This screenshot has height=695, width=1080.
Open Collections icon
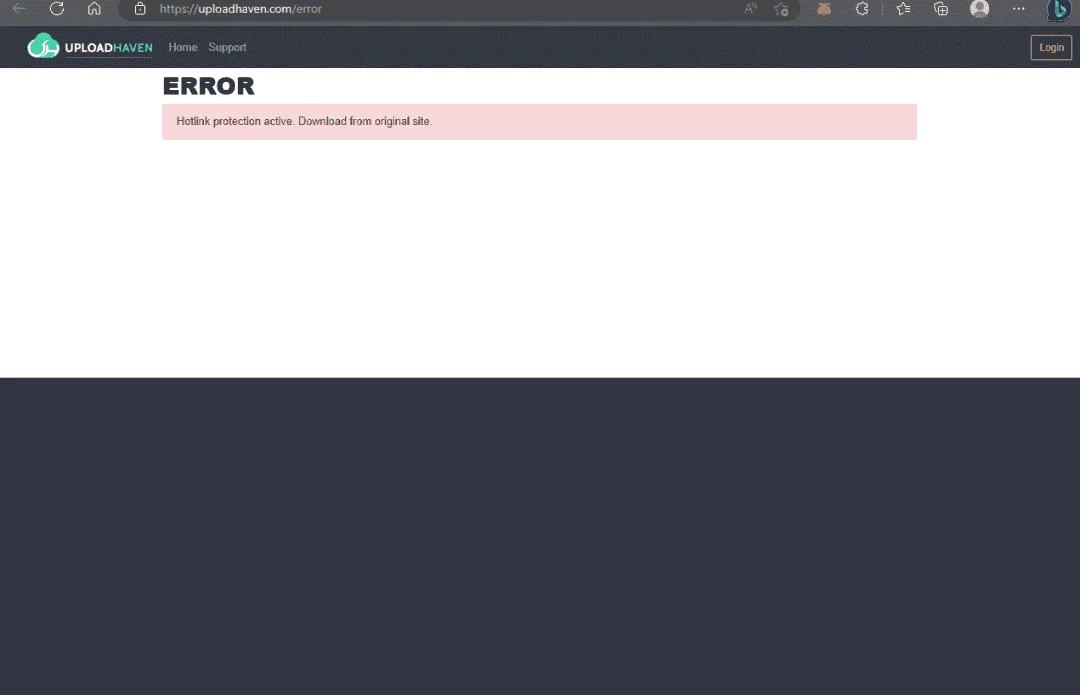point(941,9)
